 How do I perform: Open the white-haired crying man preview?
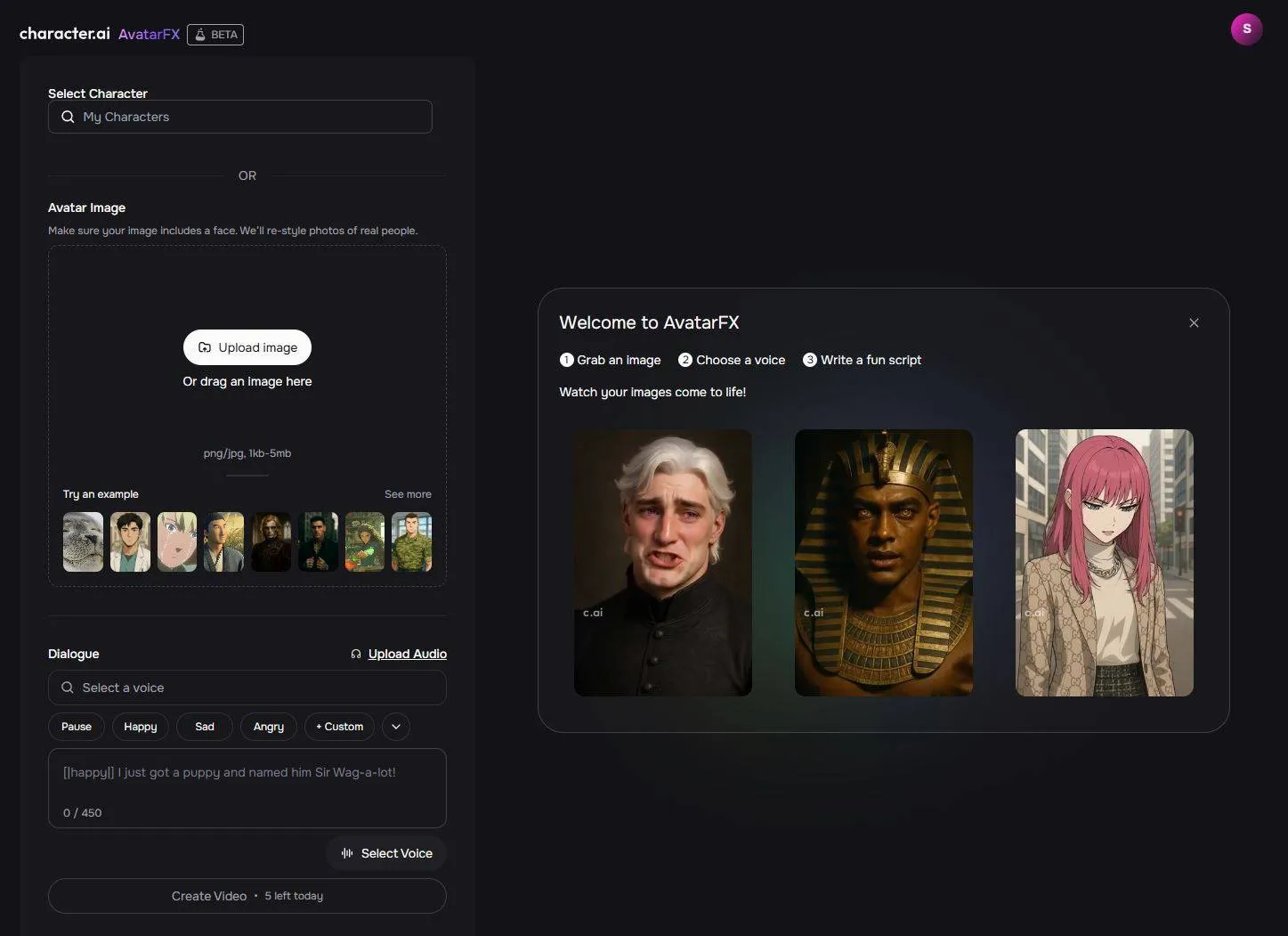coord(663,563)
